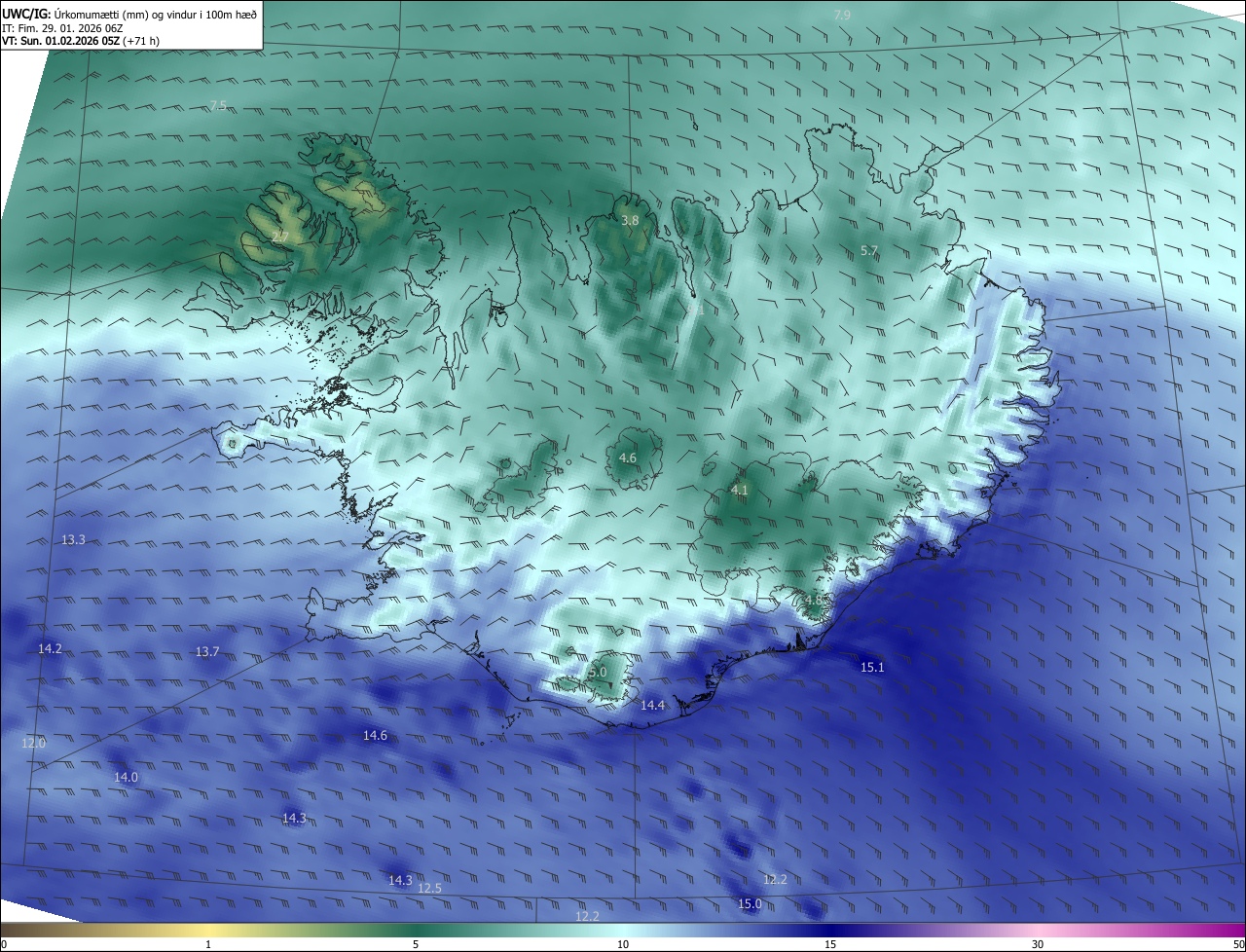
Task: Click the 7.5 precipitation value
Action: 218,105
